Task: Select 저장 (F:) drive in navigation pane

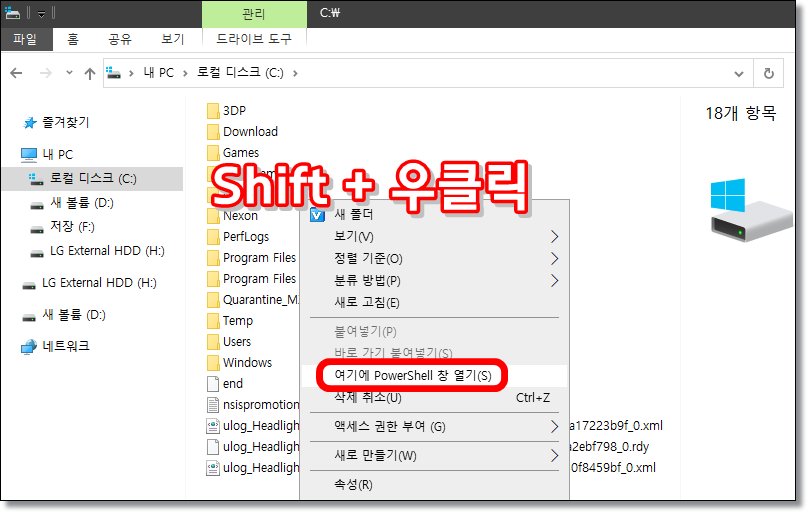Action: [x=72, y=226]
